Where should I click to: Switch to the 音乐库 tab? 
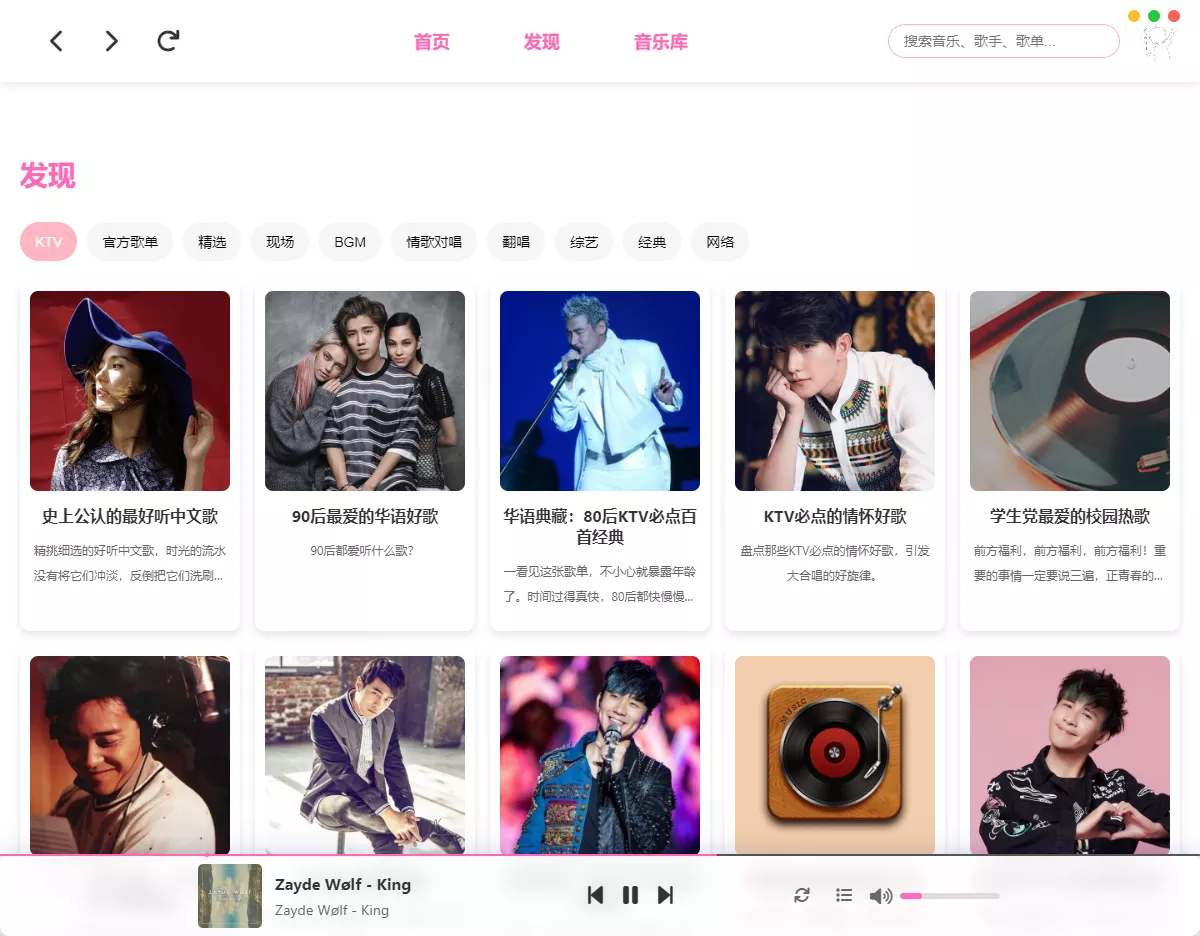[x=660, y=41]
